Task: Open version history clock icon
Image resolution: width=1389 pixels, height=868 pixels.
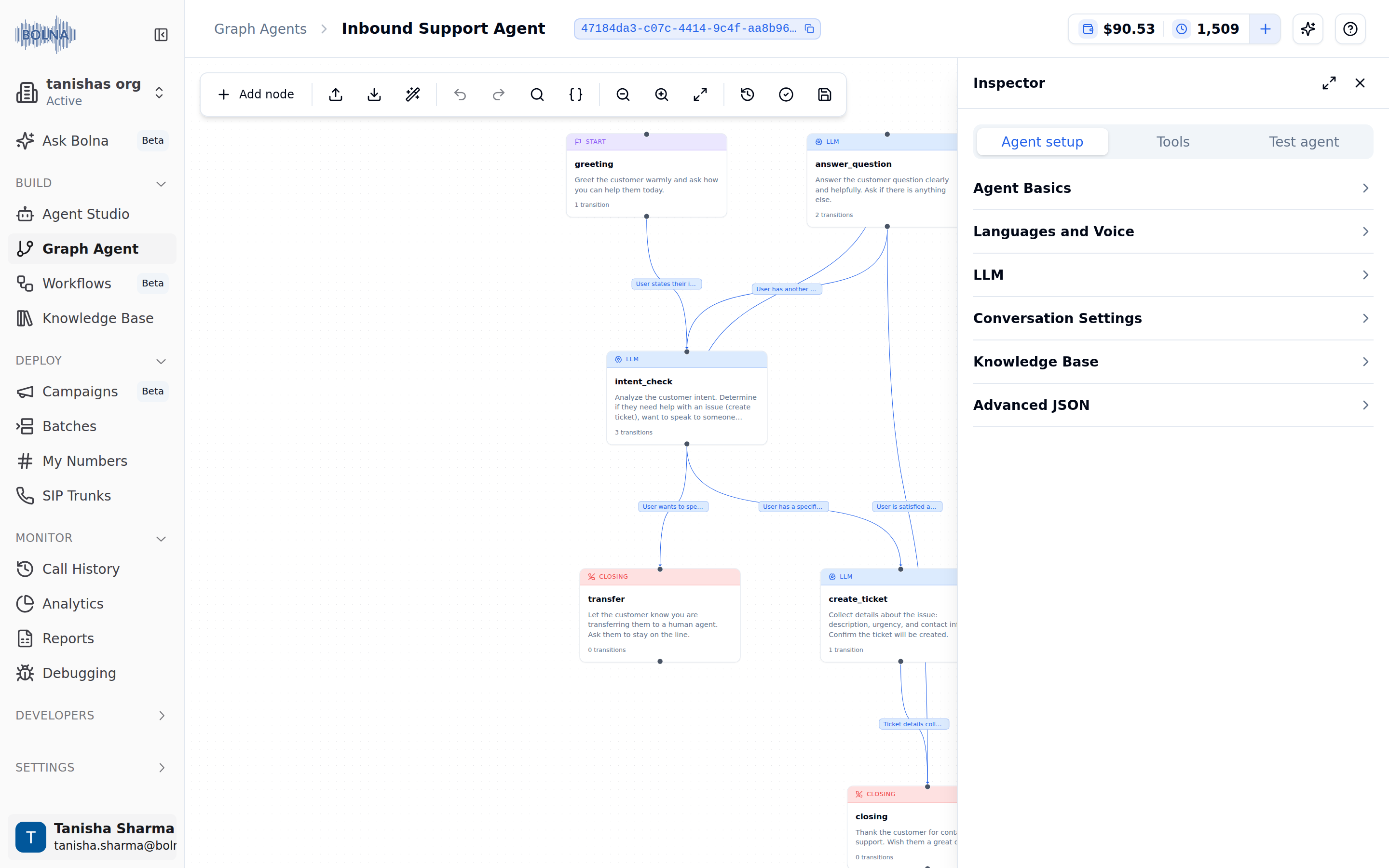Action: click(748, 94)
